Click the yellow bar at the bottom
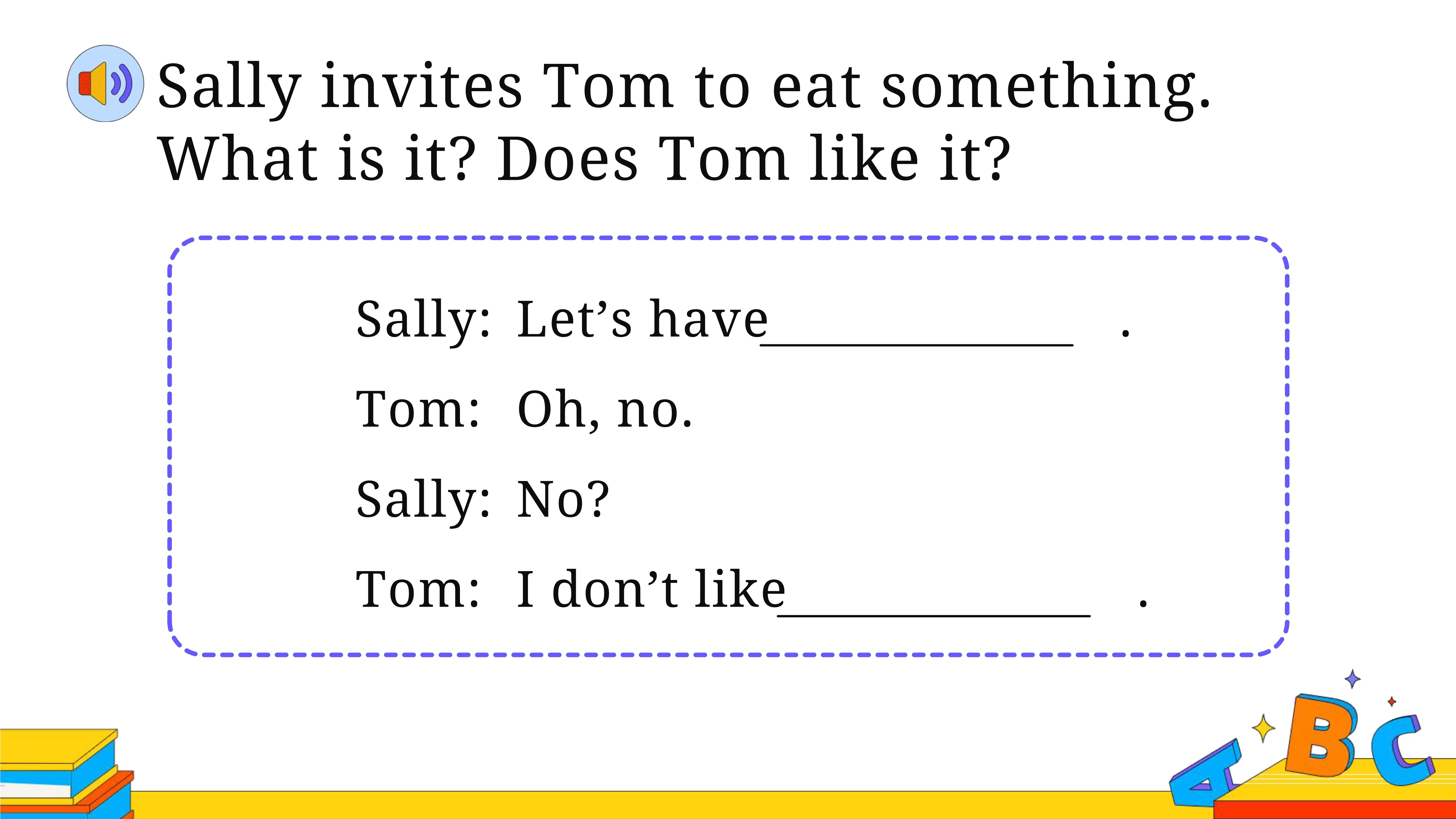The image size is (1456, 819). [x=650, y=805]
